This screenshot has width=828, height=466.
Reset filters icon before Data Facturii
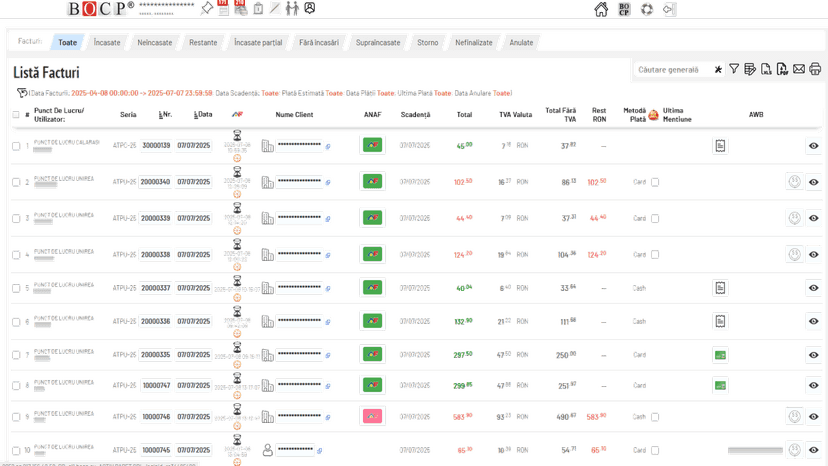tap(22, 93)
